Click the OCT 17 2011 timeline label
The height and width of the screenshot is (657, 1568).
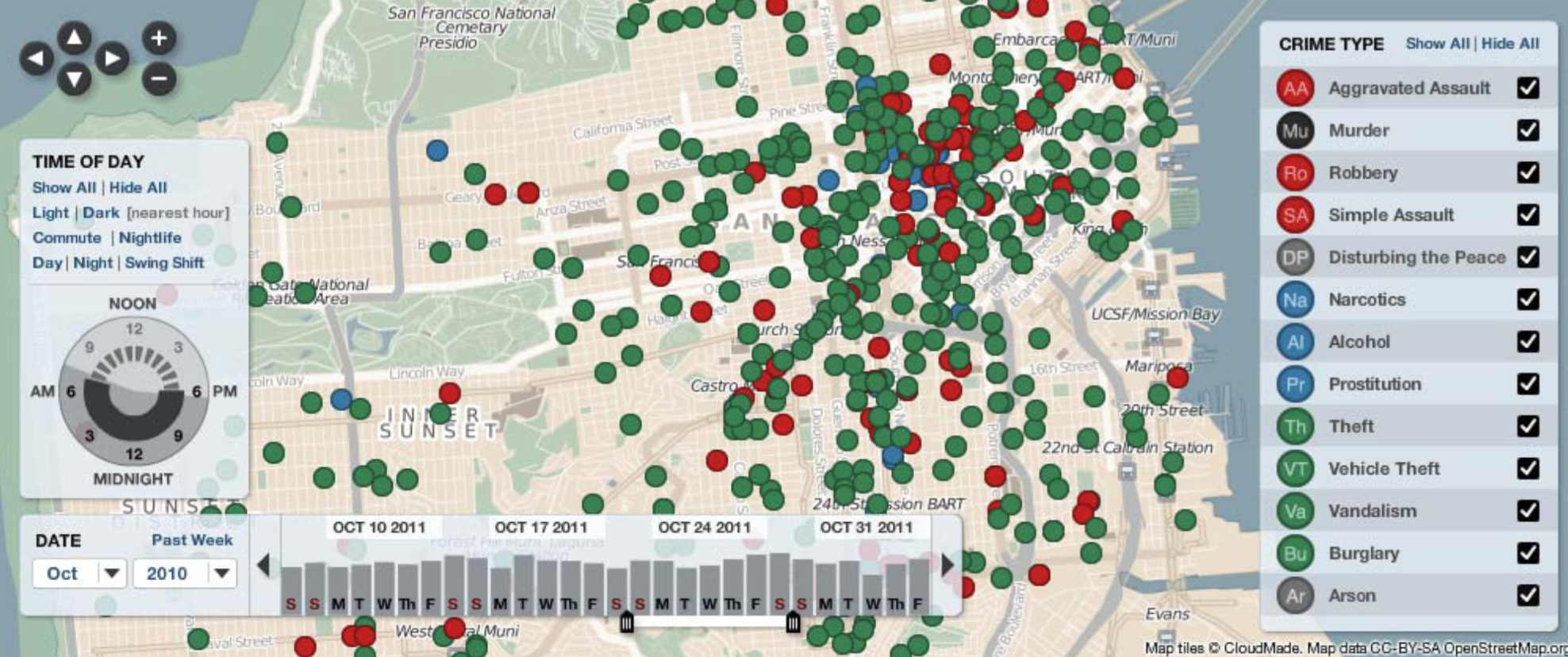541,528
